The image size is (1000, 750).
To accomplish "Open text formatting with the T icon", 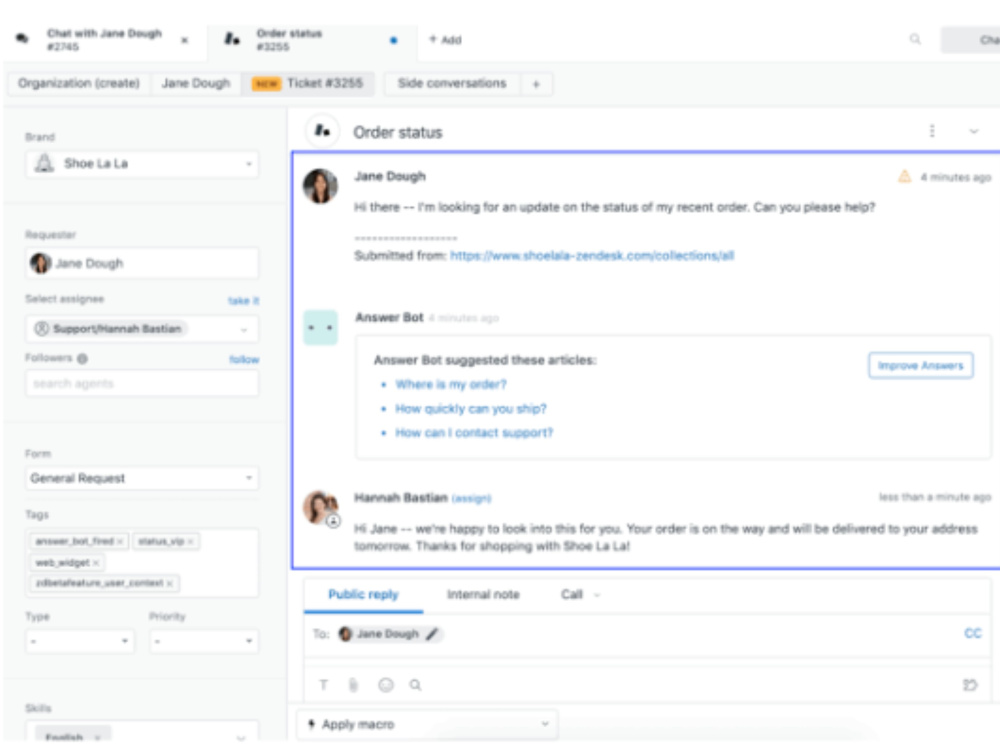I will [x=323, y=685].
